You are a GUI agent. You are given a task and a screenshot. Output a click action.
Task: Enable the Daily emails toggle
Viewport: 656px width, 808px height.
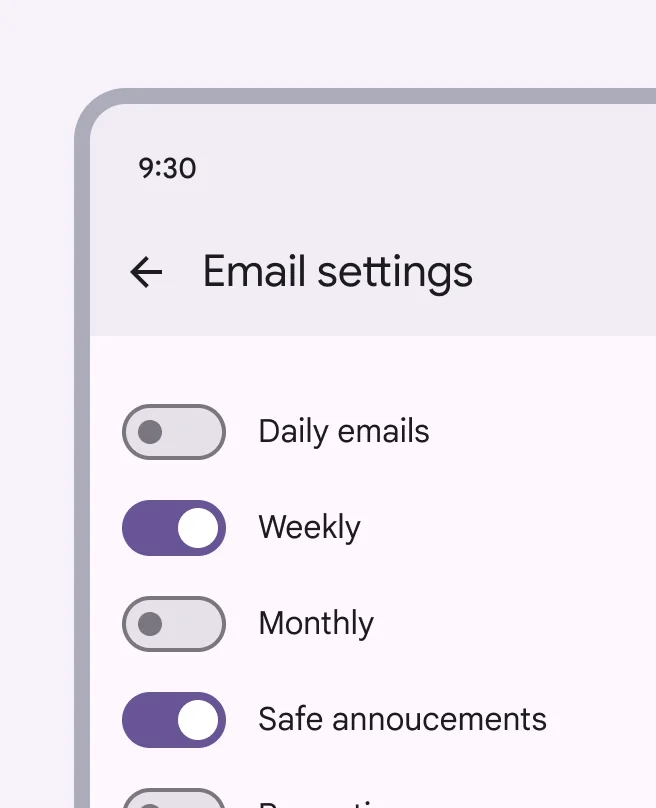click(x=173, y=432)
